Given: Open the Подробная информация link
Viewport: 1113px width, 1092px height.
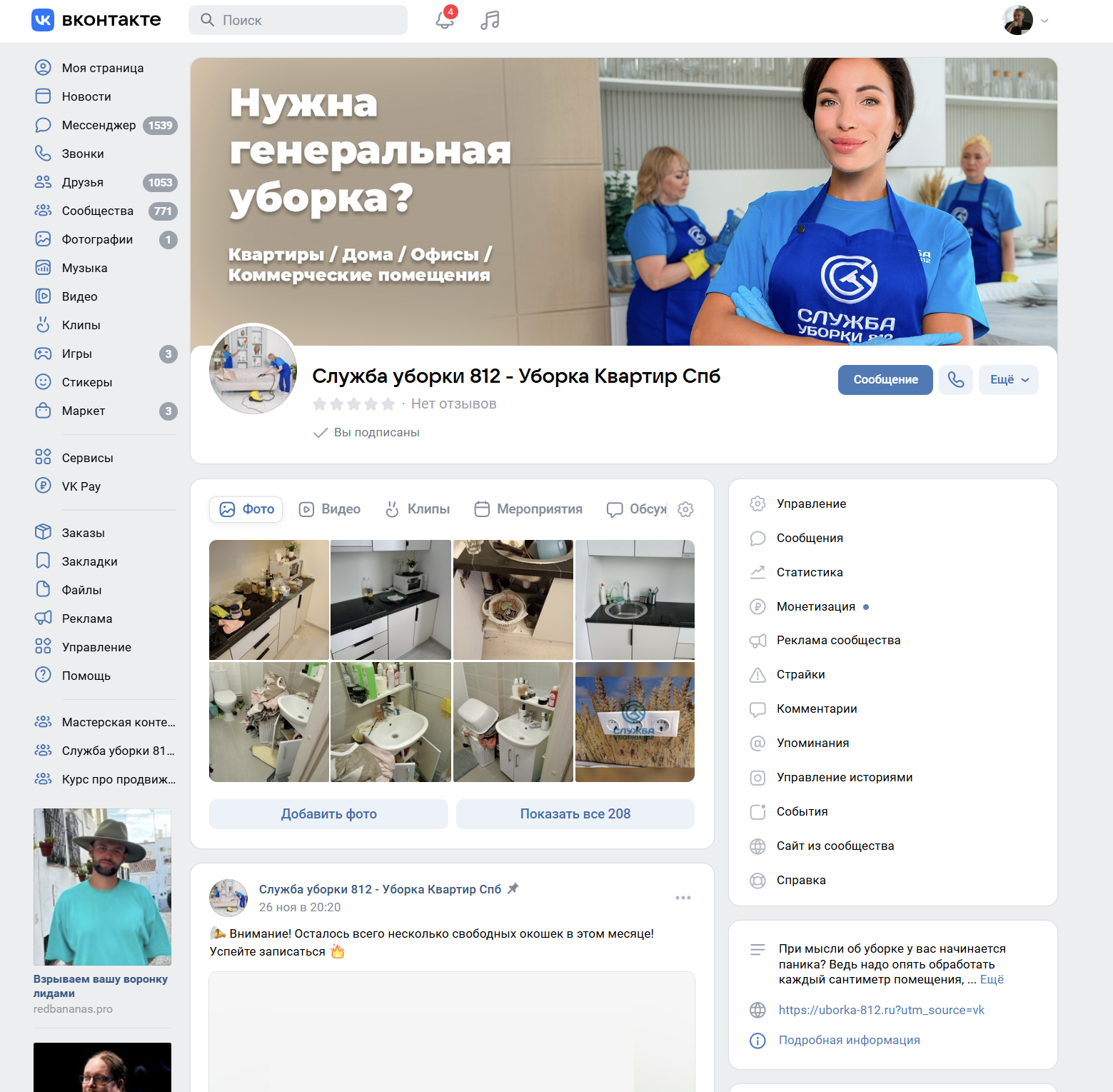Looking at the screenshot, I should [x=850, y=1041].
